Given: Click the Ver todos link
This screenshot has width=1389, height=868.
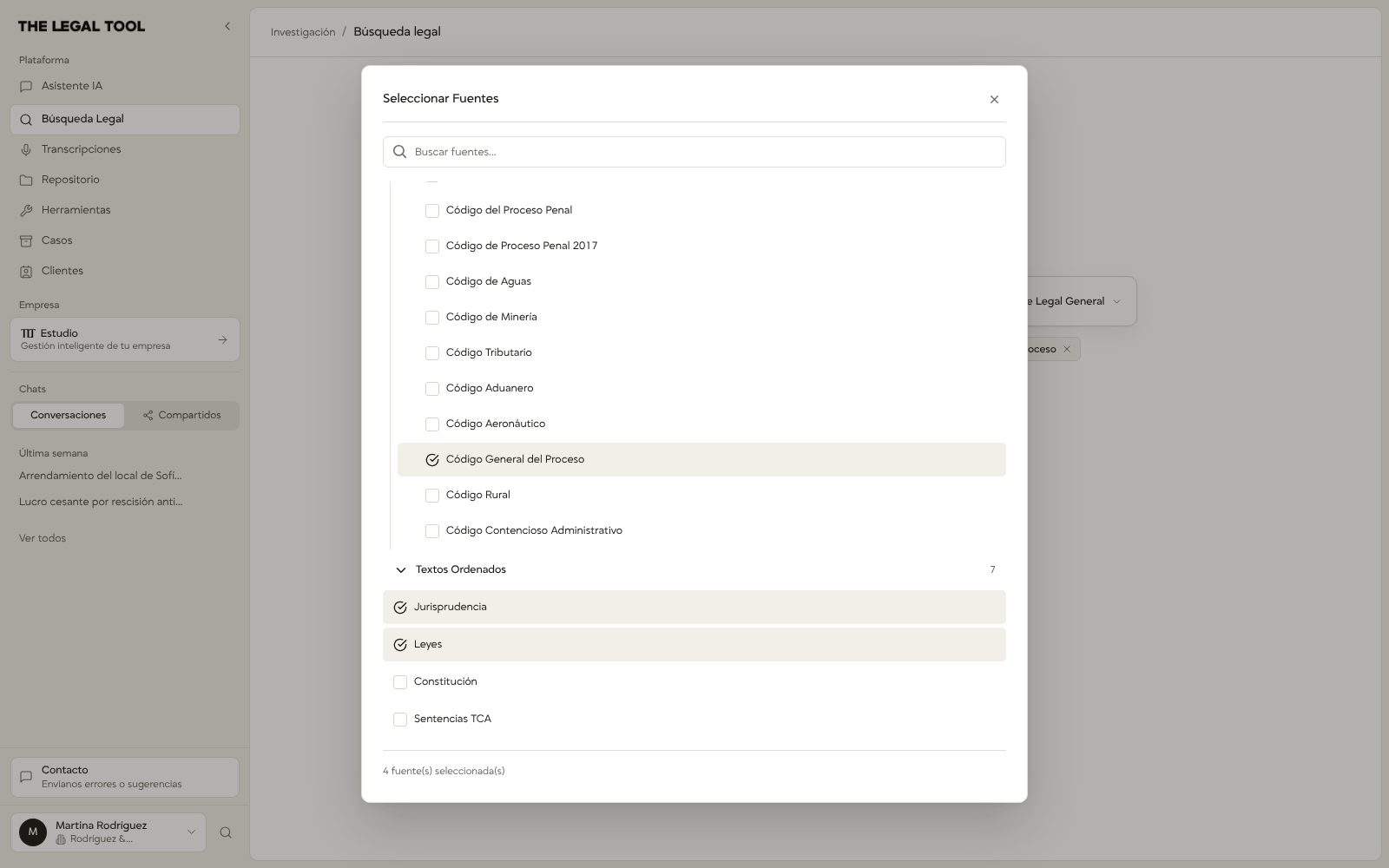Looking at the screenshot, I should click(43, 538).
